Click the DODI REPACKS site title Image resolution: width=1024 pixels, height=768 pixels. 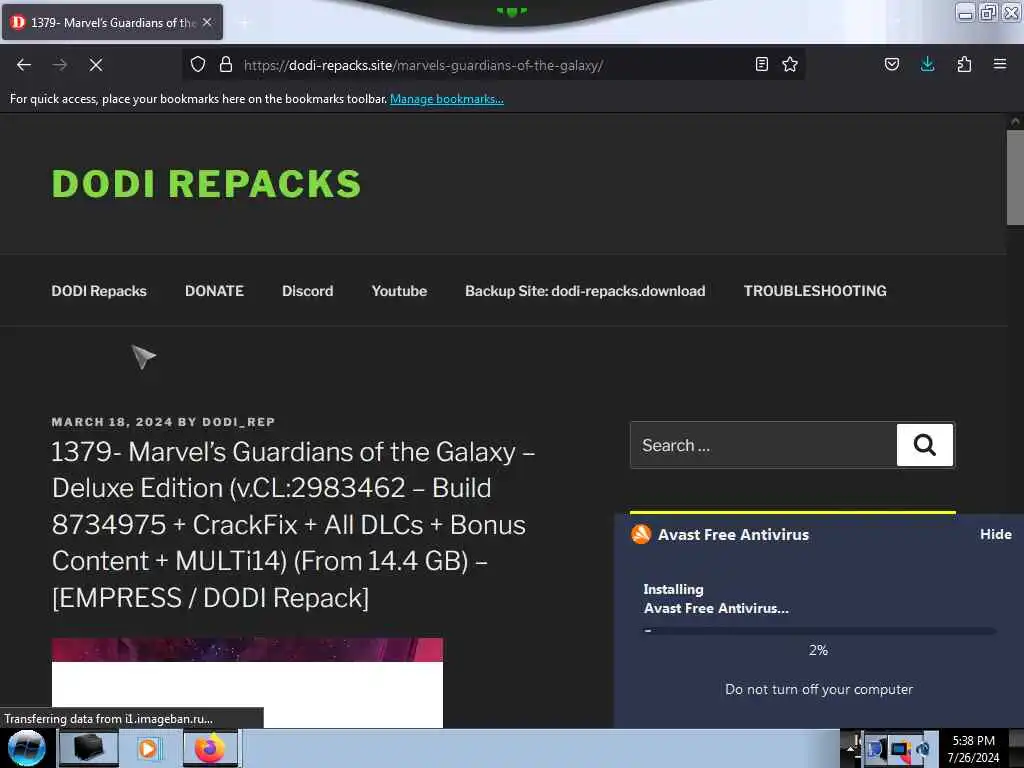[x=206, y=184]
